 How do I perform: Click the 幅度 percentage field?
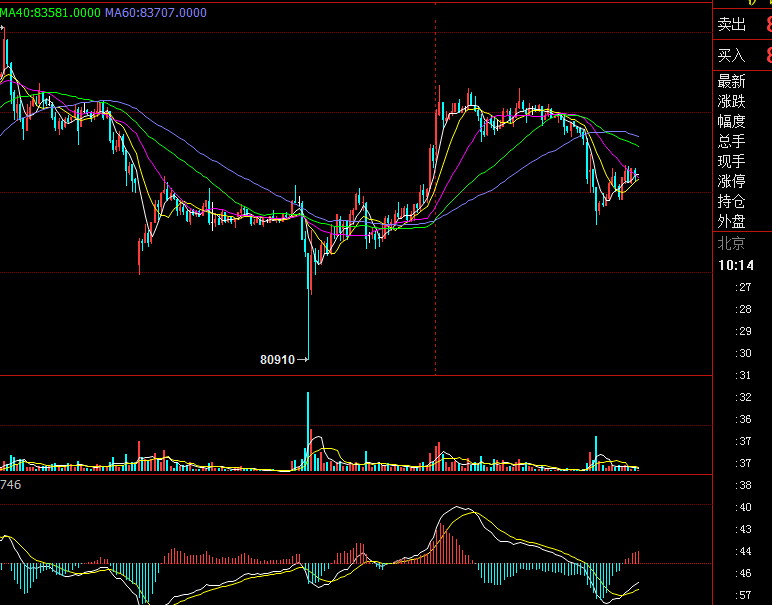coord(731,121)
